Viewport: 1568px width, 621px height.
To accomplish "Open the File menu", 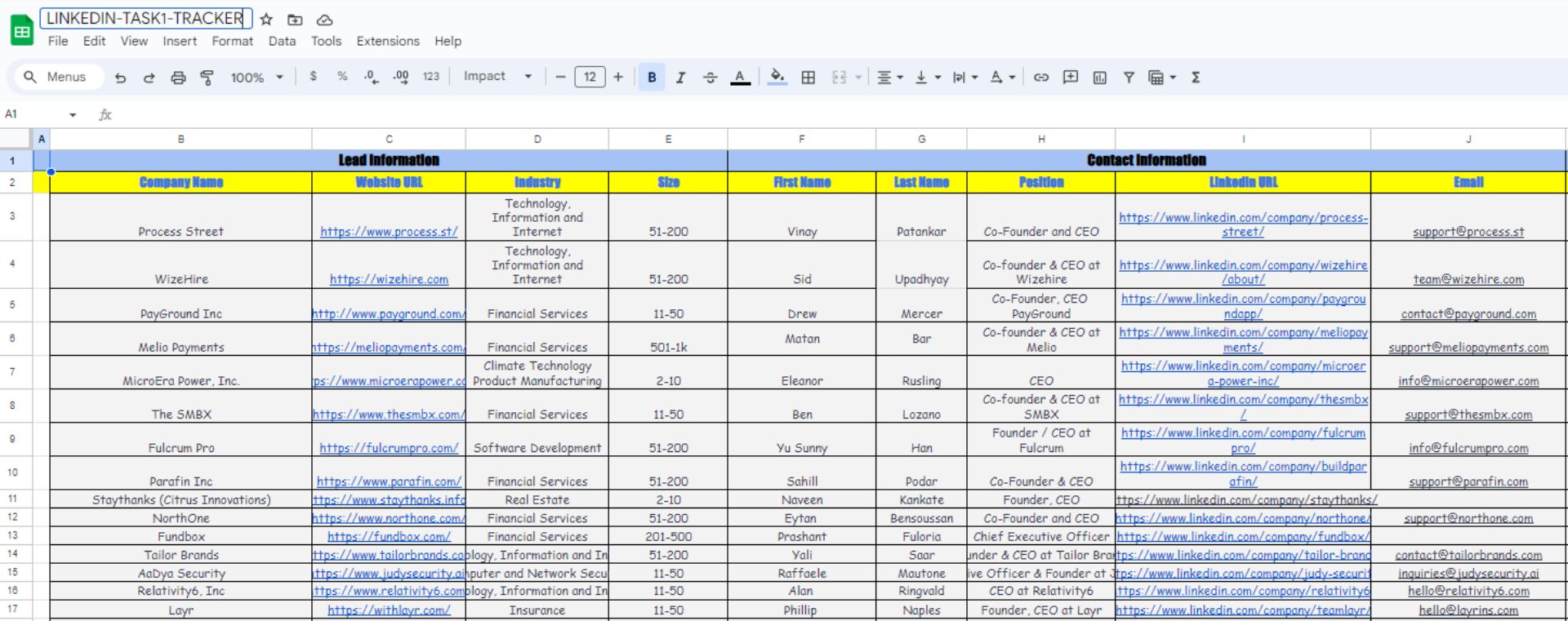I will pos(58,41).
